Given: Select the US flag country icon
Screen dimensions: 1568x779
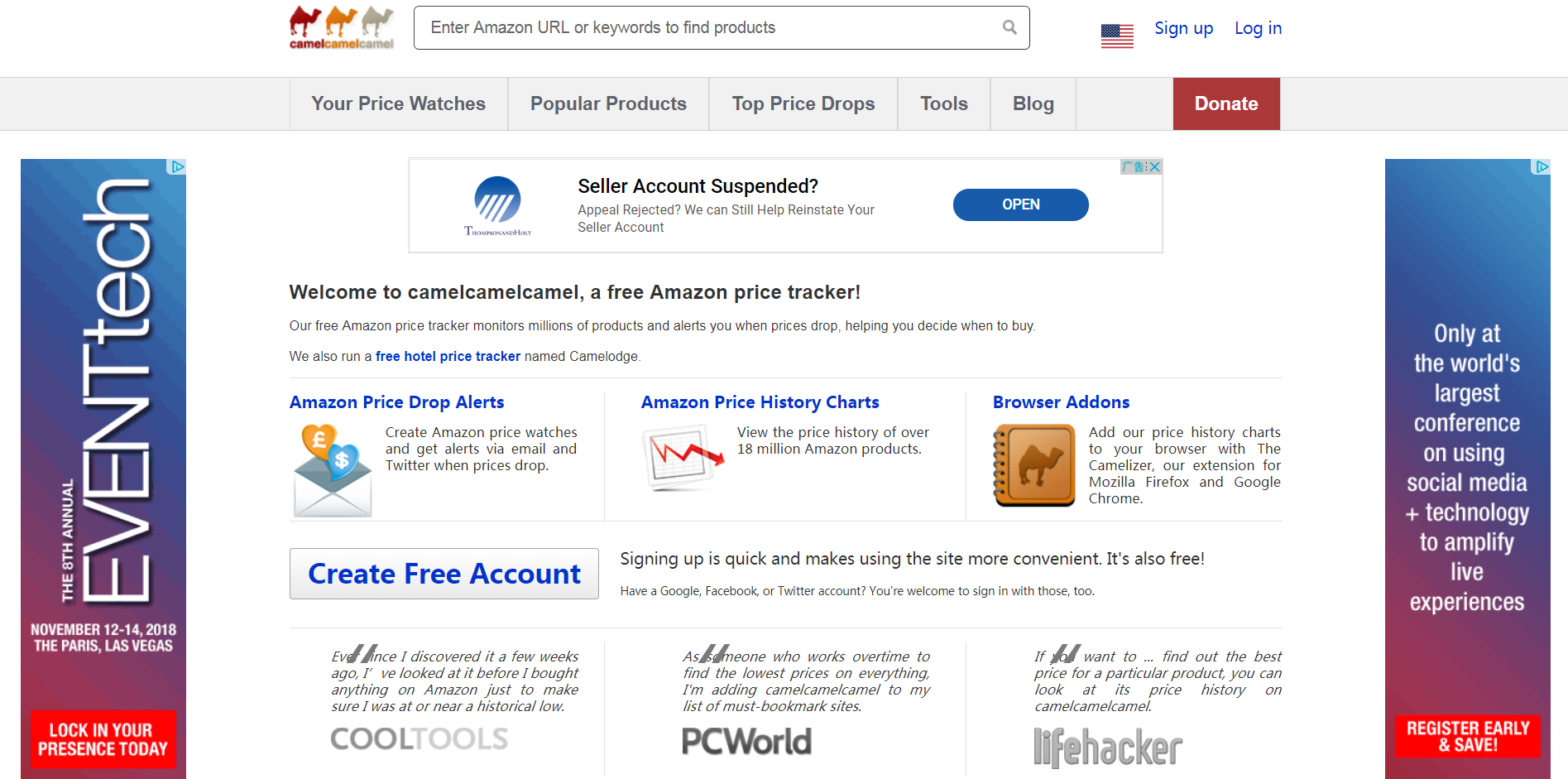Looking at the screenshot, I should pos(1117,36).
